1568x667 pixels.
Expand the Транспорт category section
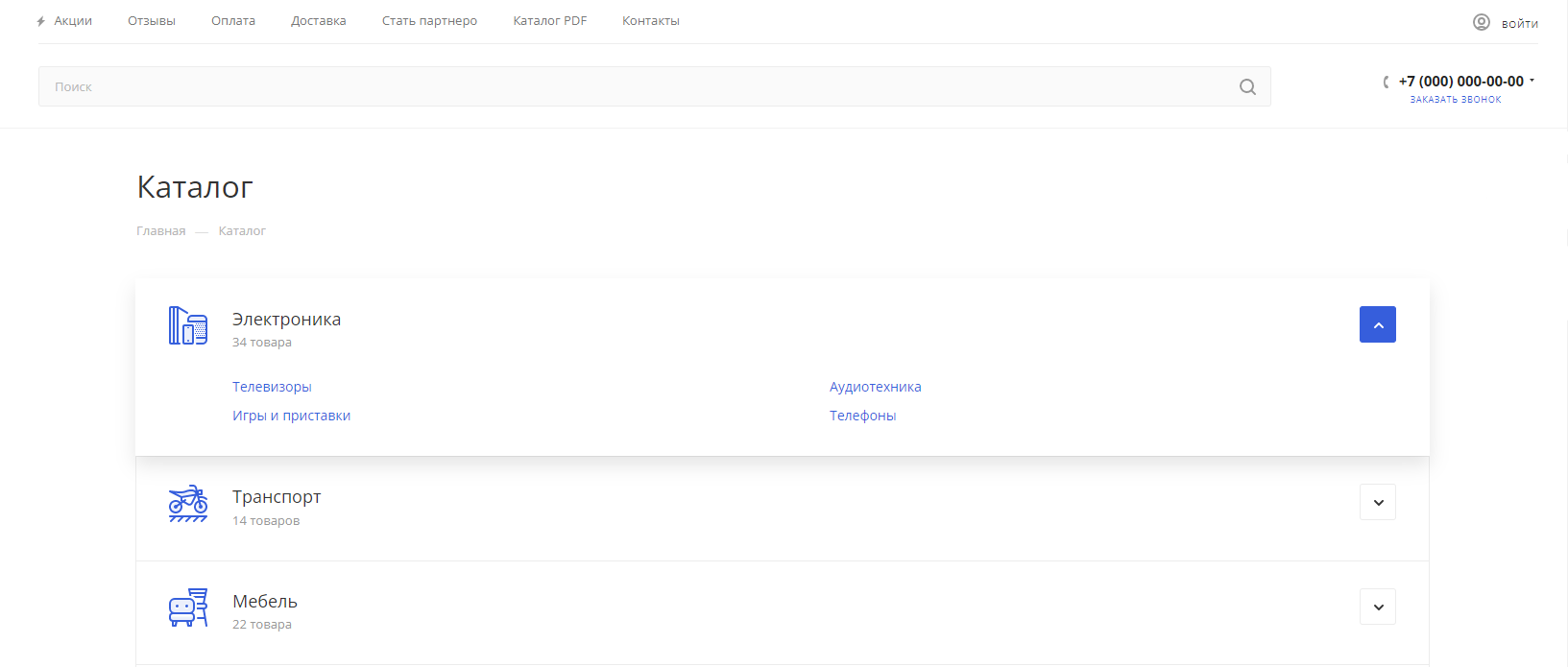(x=1377, y=502)
